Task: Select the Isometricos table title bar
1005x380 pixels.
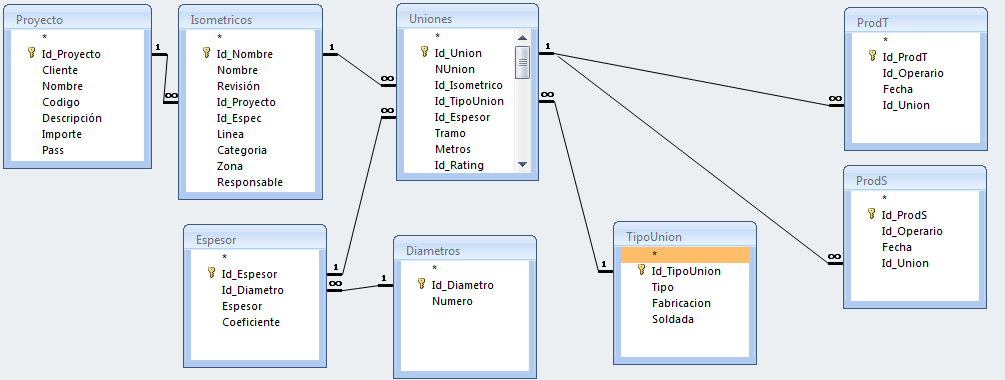Action: tap(250, 20)
